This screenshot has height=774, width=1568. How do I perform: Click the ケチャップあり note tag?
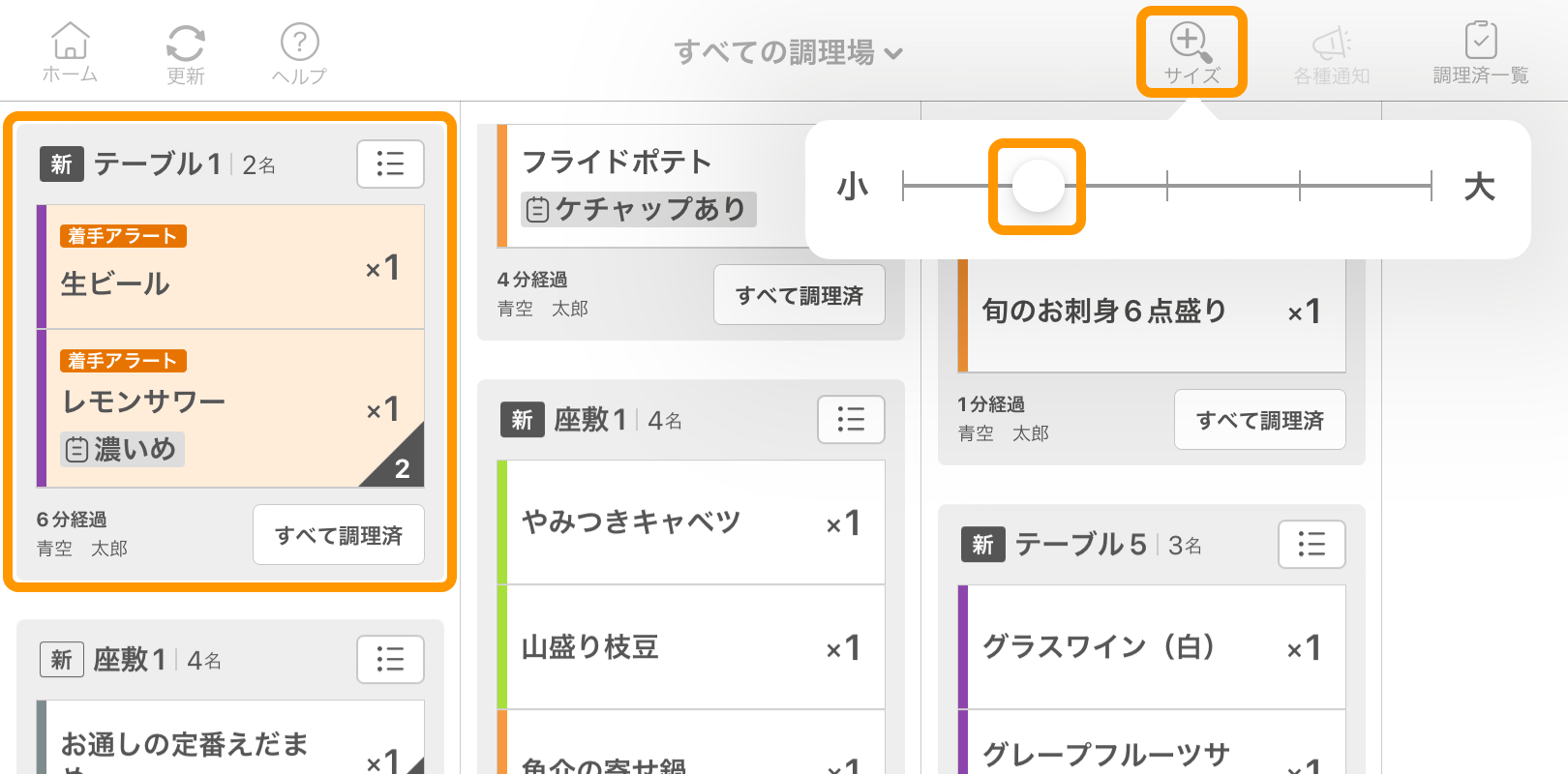(x=639, y=208)
